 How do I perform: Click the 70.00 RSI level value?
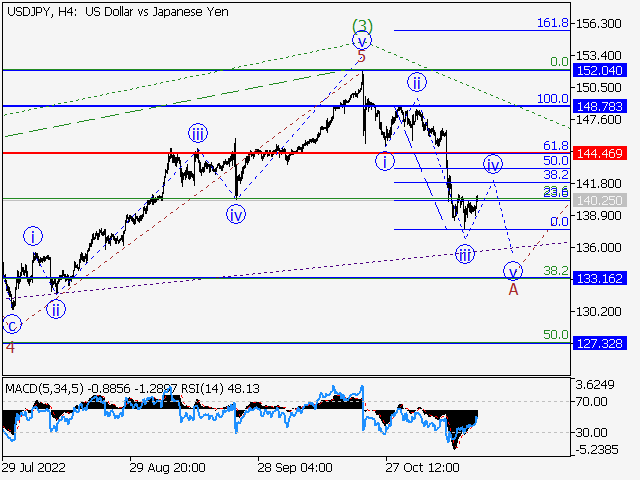591,402
